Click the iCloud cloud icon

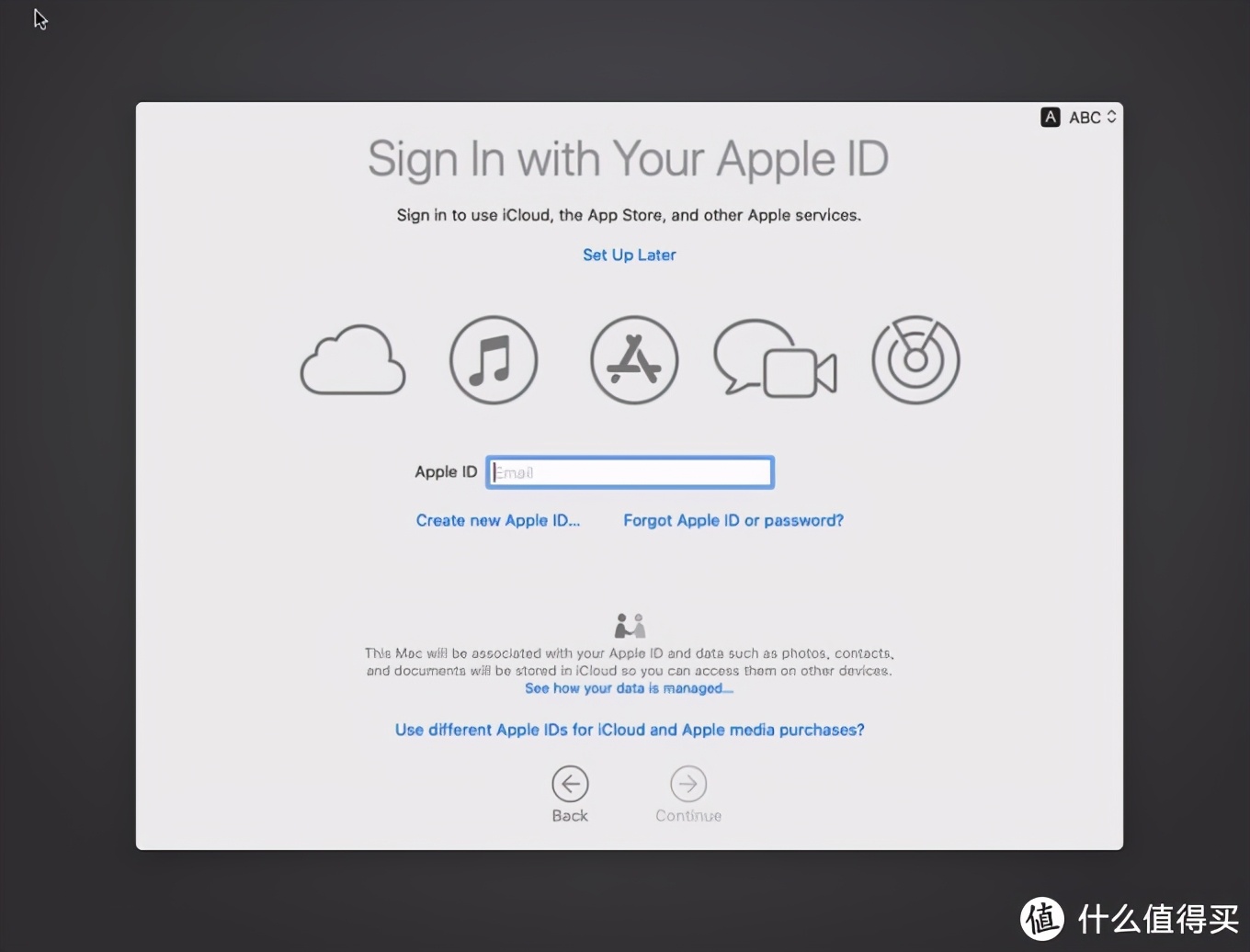(x=353, y=359)
